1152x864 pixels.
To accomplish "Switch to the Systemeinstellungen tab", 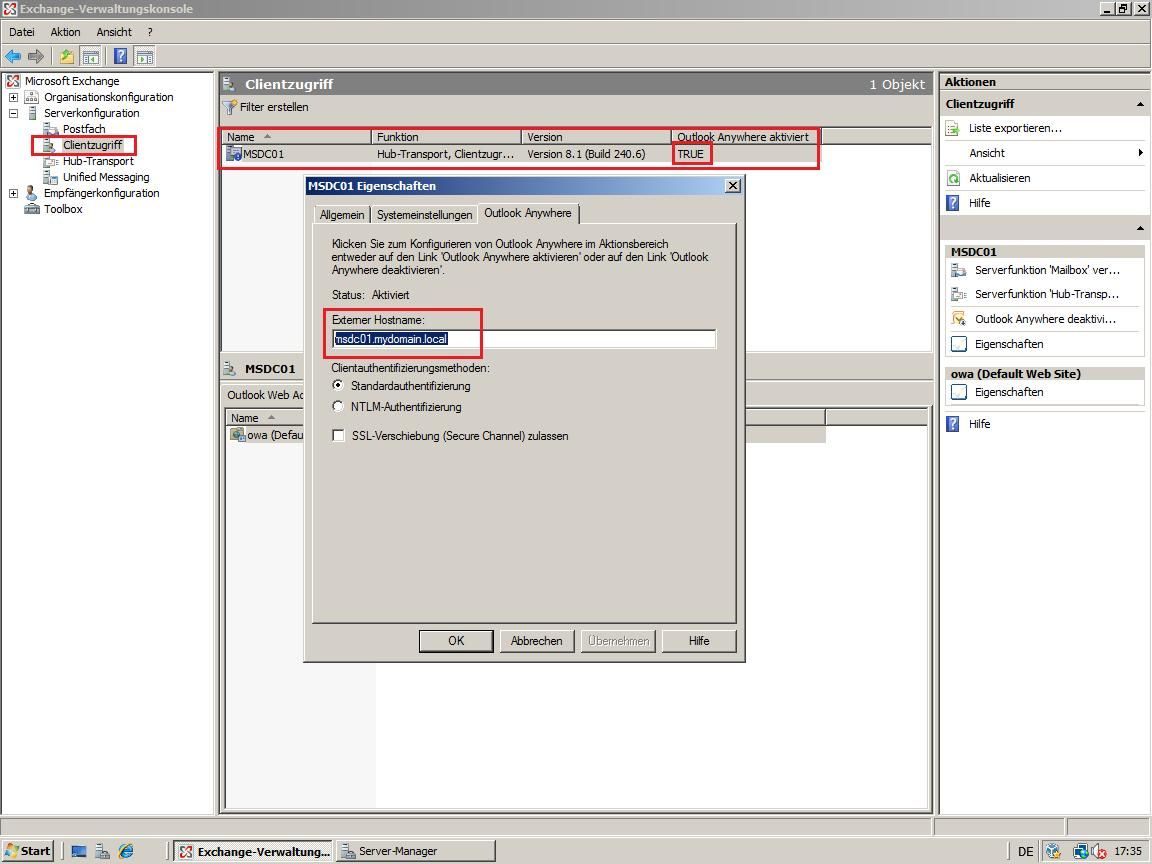I will click(425, 215).
